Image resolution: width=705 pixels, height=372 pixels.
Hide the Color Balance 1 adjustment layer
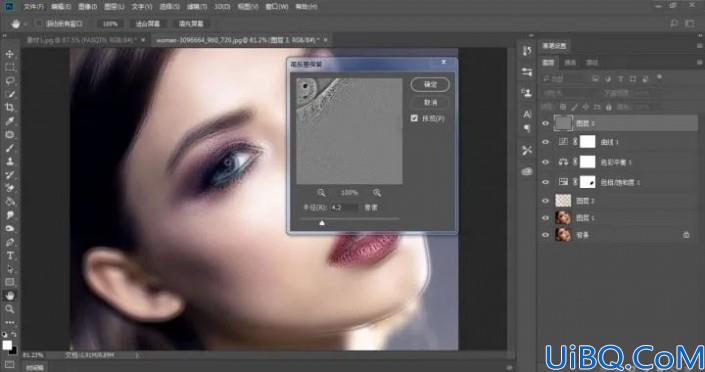(545, 162)
